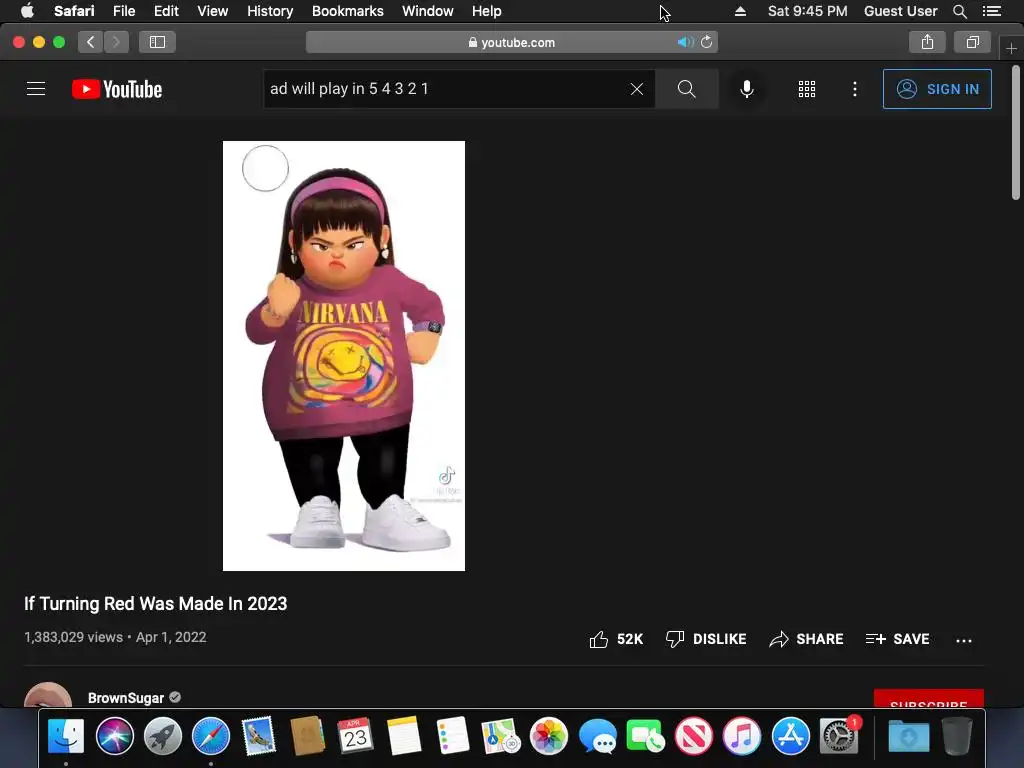This screenshot has width=1024, height=768.
Task: Open the YouTube hamburger guide menu
Action: (x=36, y=89)
